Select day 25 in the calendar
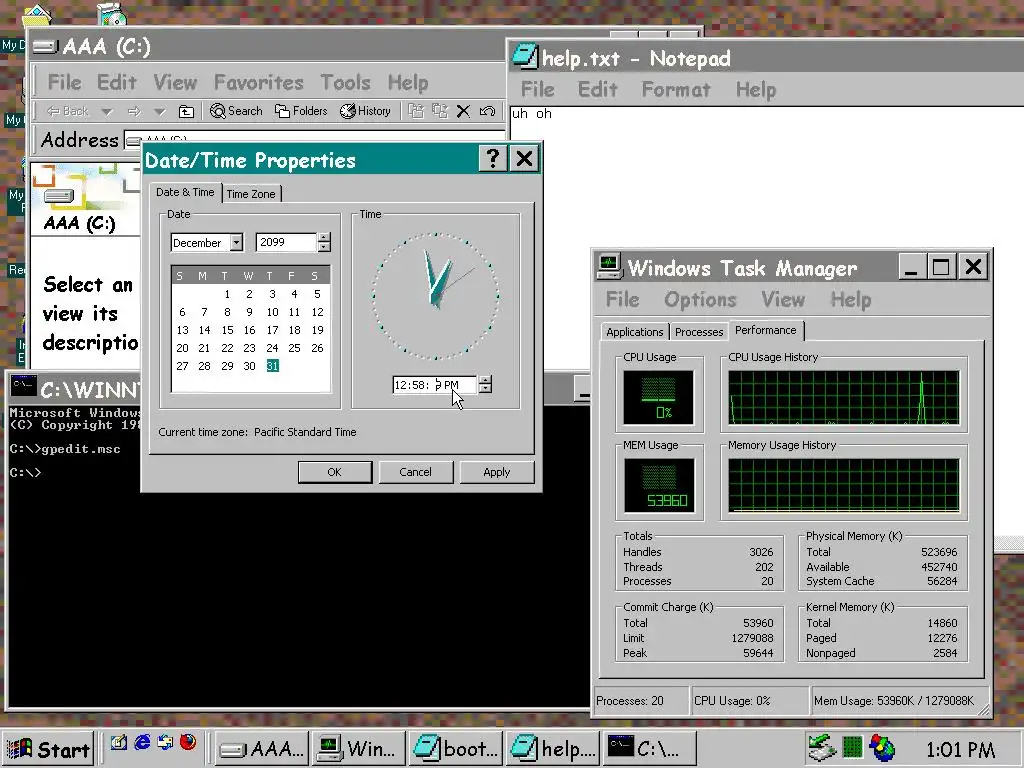1024x768 pixels. pyautogui.click(x=295, y=348)
